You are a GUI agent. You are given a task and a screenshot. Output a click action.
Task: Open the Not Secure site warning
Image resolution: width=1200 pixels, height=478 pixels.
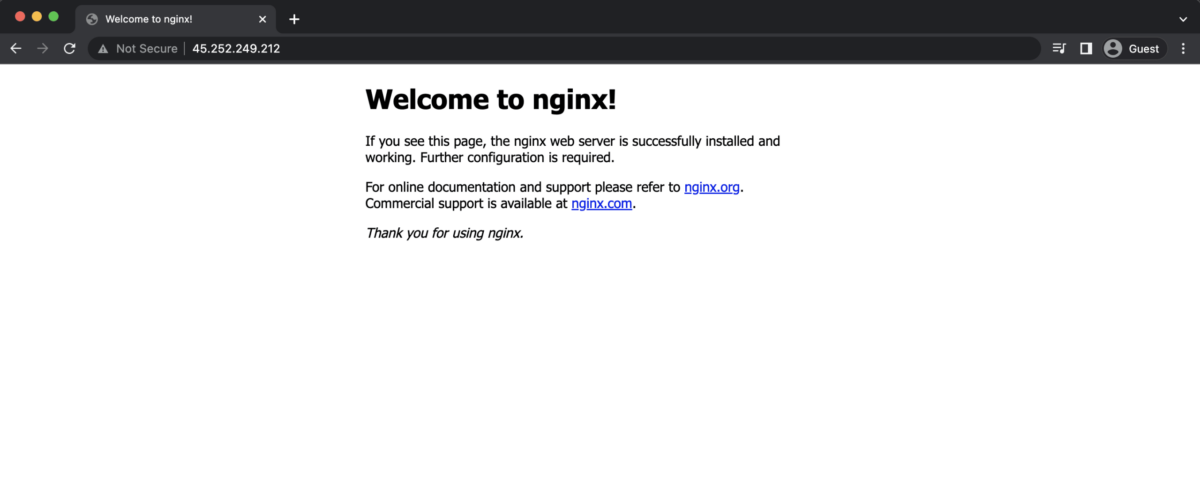click(137, 49)
